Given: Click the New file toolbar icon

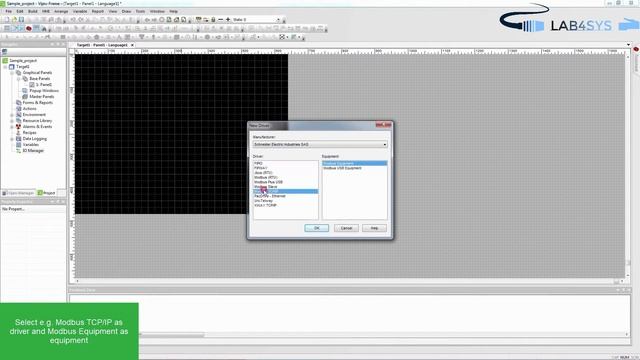Looking at the screenshot, I should 7,20.
